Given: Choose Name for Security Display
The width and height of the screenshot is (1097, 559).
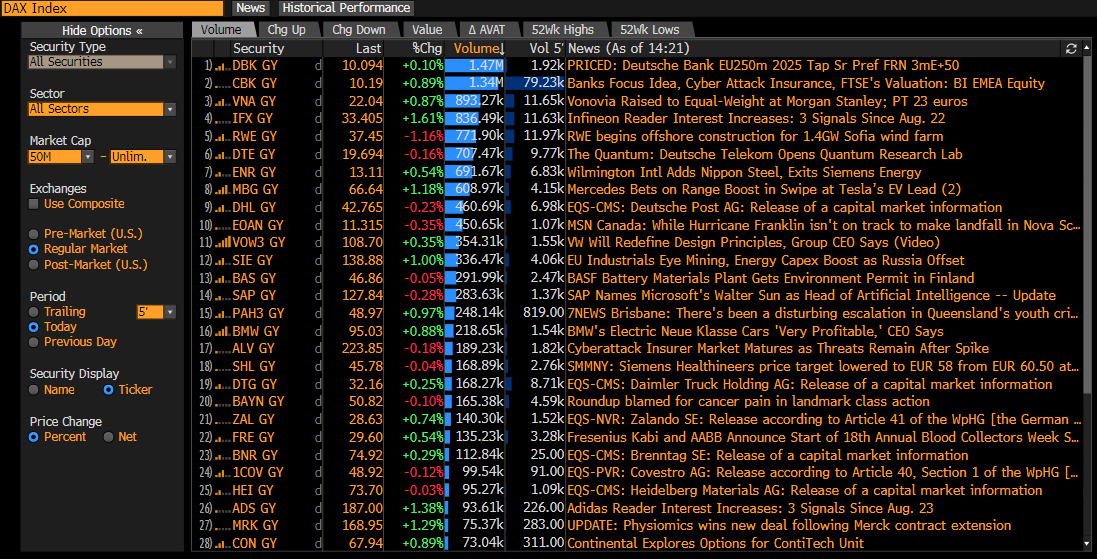Looking at the screenshot, I should pos(33,390).
